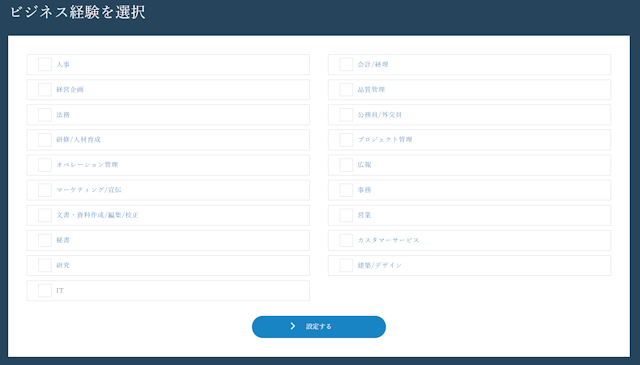Click the 設定する button

319,327
